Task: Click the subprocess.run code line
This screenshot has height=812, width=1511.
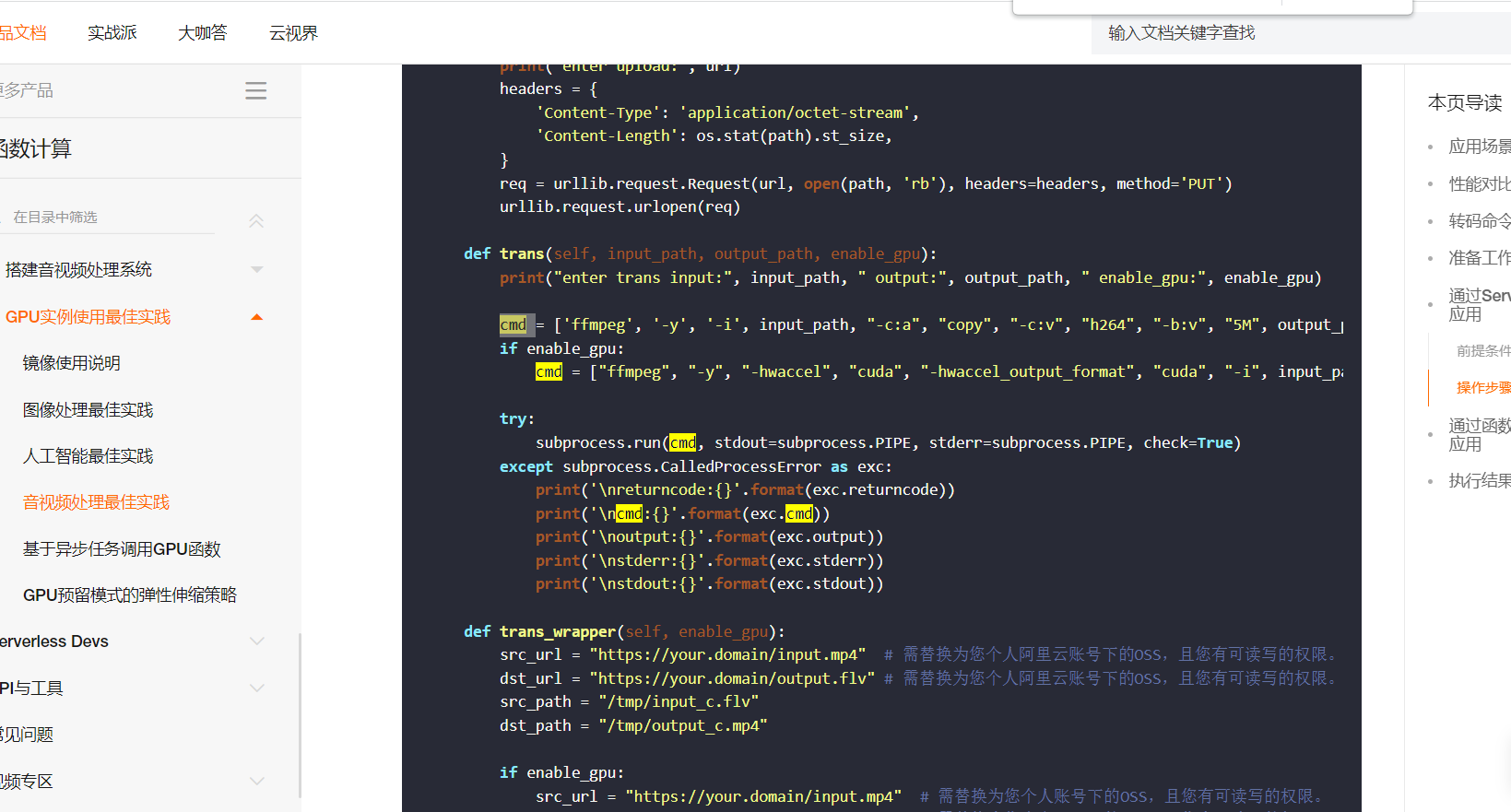Action: 888,442
